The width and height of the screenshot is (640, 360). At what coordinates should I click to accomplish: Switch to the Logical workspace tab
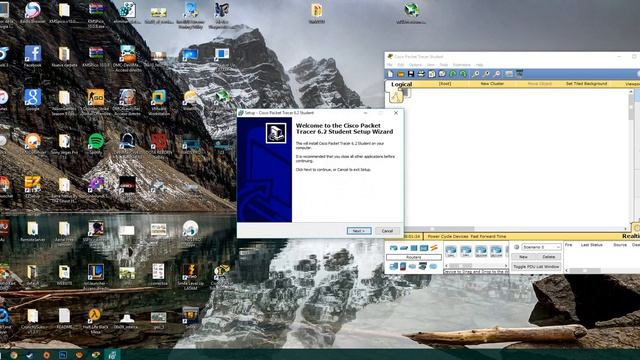pos(402,84)
